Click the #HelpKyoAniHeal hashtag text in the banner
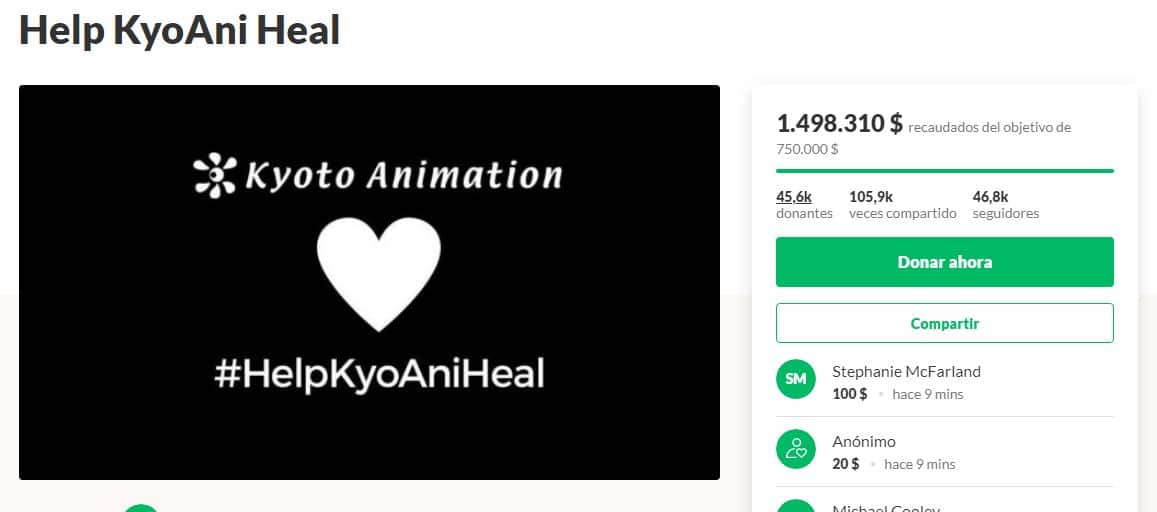 379,374
